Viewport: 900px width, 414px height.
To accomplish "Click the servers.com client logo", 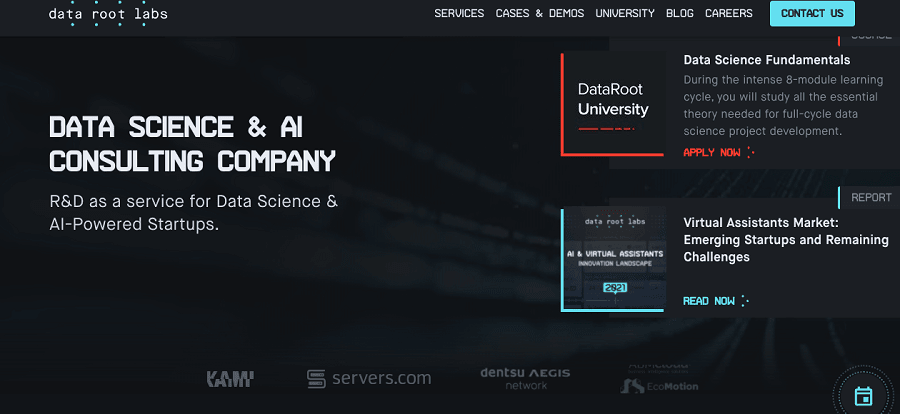I will 369,378.
